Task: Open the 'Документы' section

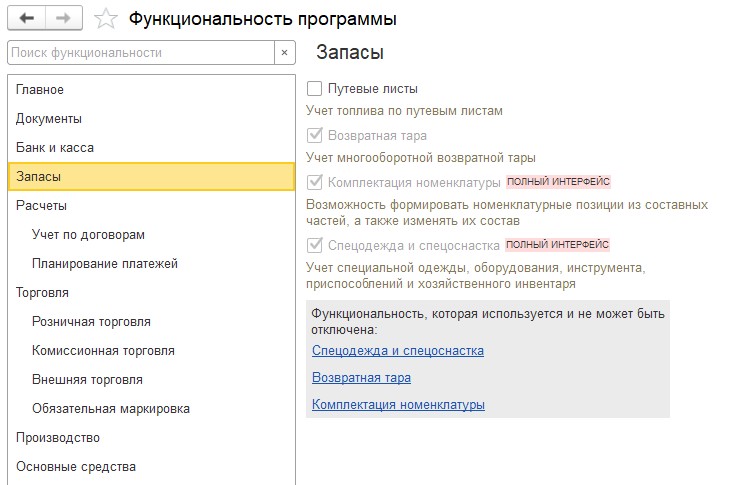Action: (x=152, y=119)
